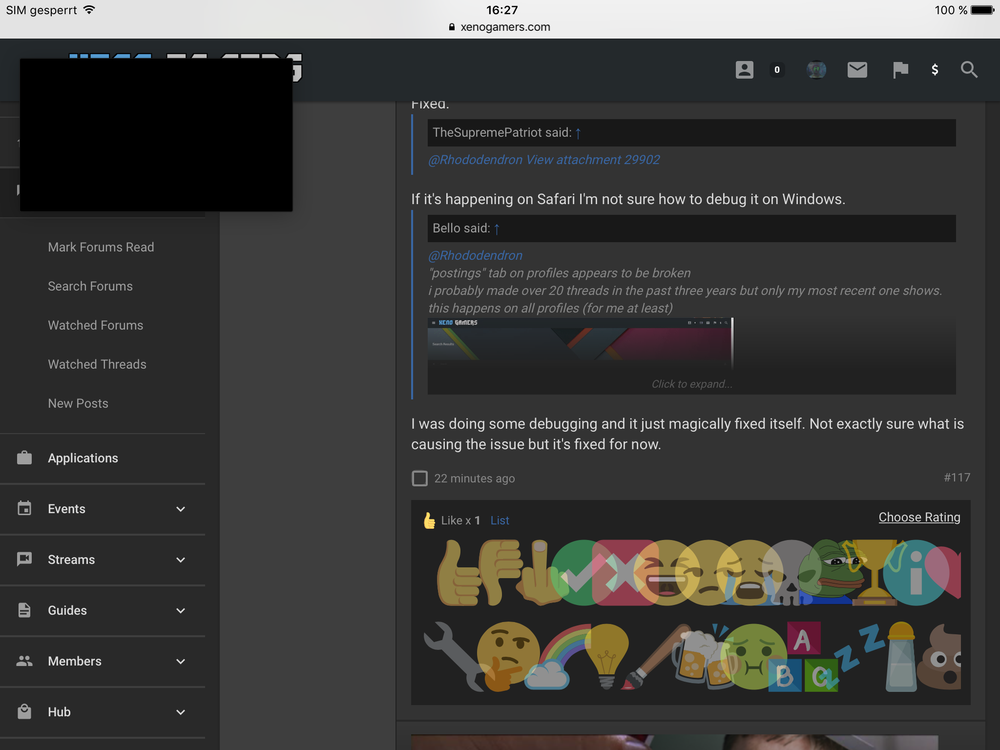Rate the post with thumbs down
Viewport: 1000px width, 750px height.
[x=499, y=572]
